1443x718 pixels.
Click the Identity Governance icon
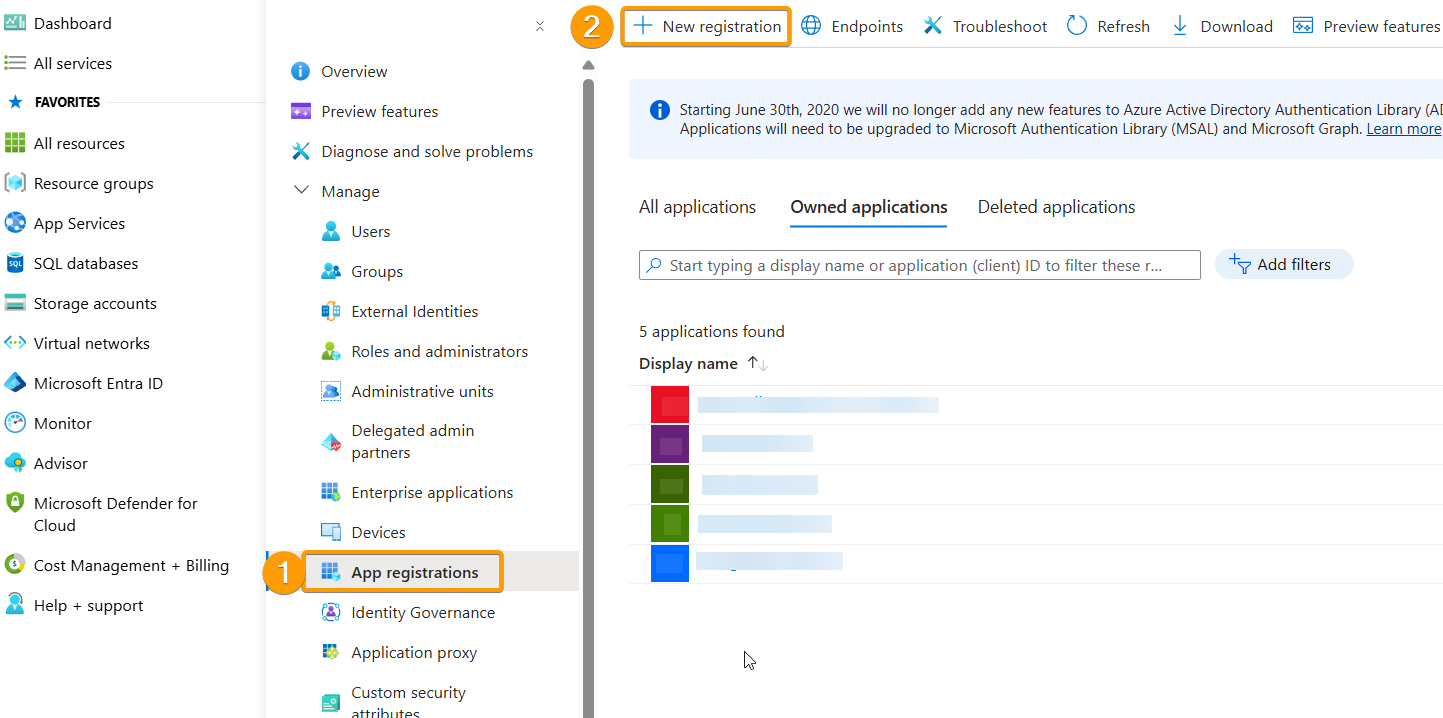[x=331, y=612]
